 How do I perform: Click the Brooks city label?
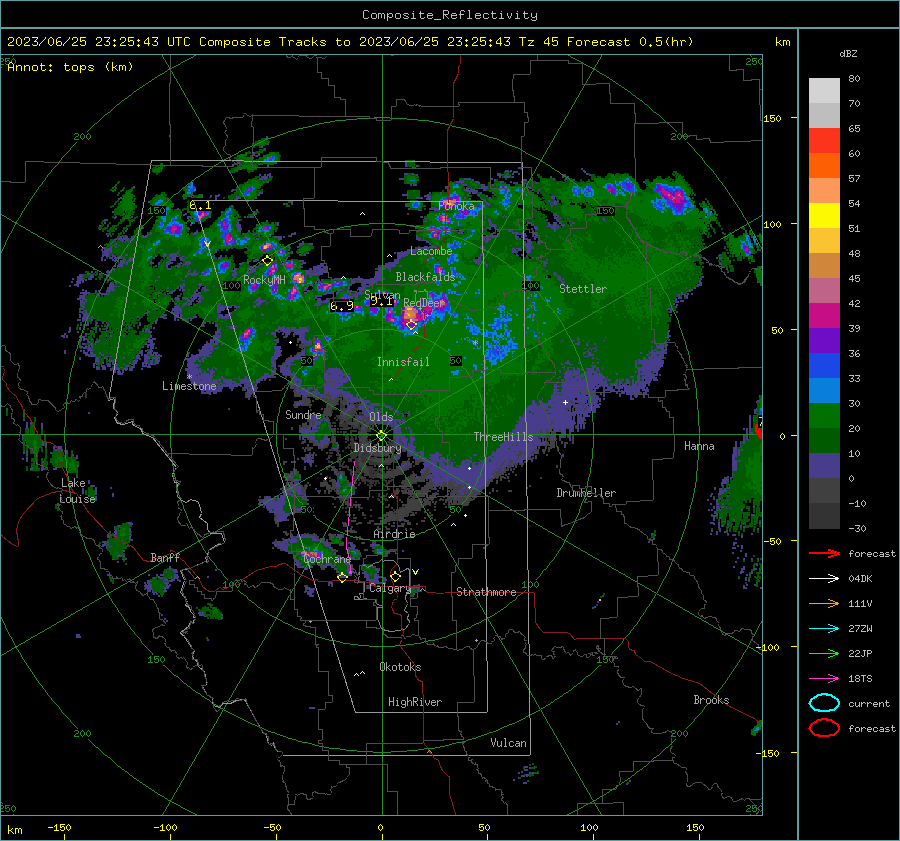[711, 700]
